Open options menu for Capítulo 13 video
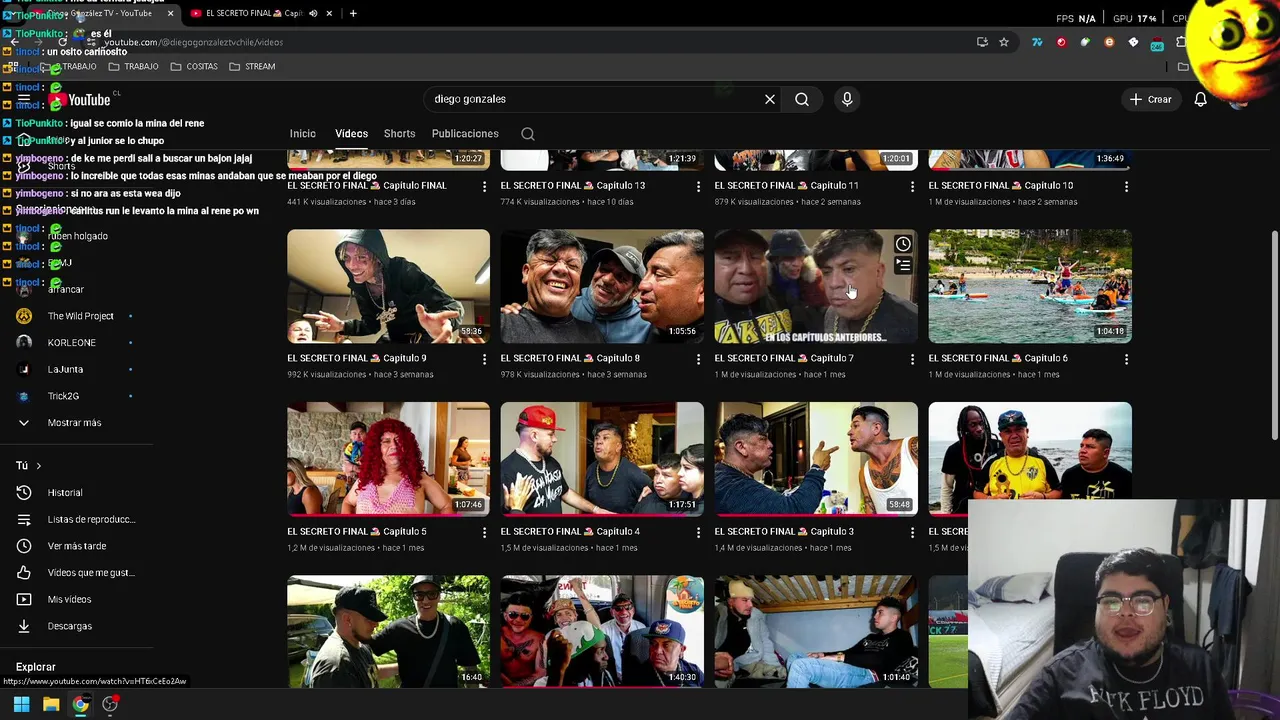The image size is (1280, 720). coord(699,186)
